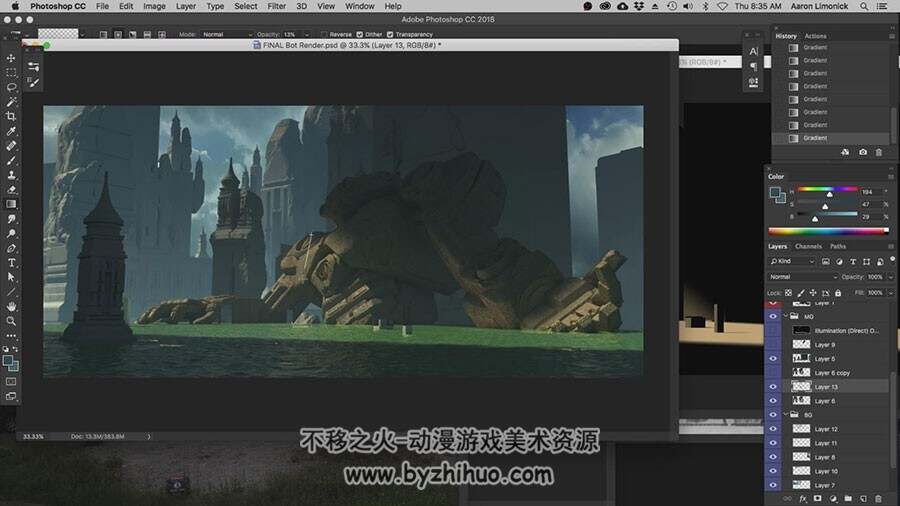Select the Crop tool
This screenshot has width=900, height=506.
pos(11,116)
